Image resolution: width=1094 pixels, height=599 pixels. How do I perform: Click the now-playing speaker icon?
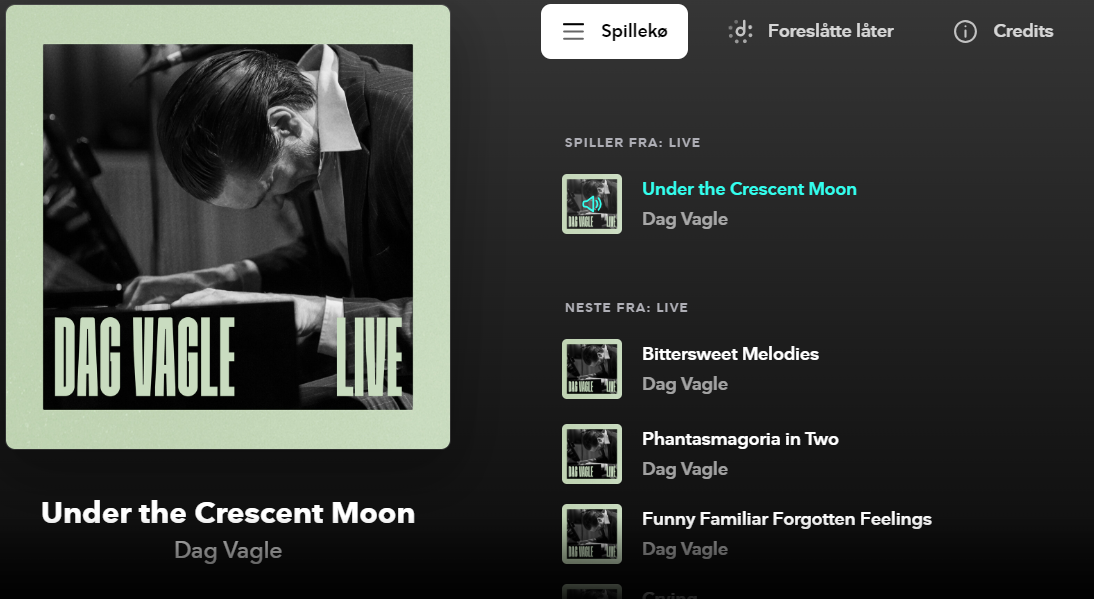[592, 204]
